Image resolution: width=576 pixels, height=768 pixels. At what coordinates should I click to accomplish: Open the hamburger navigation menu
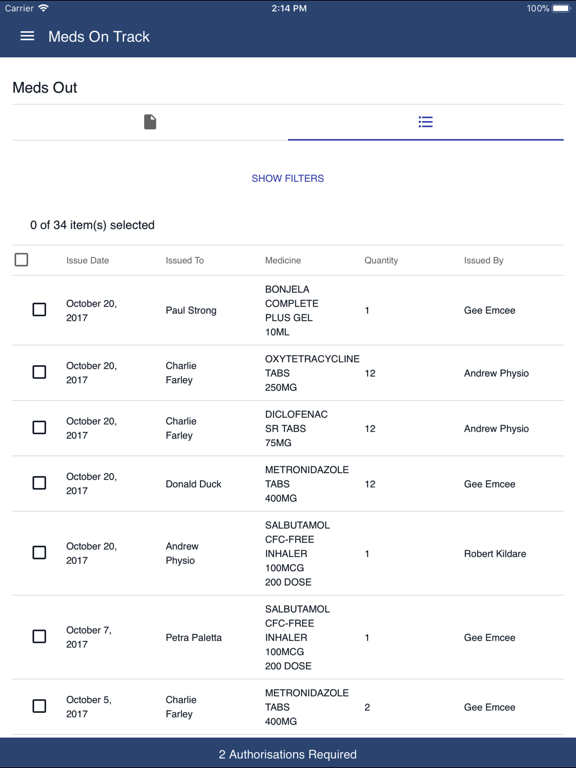click(x=27, y=36)
